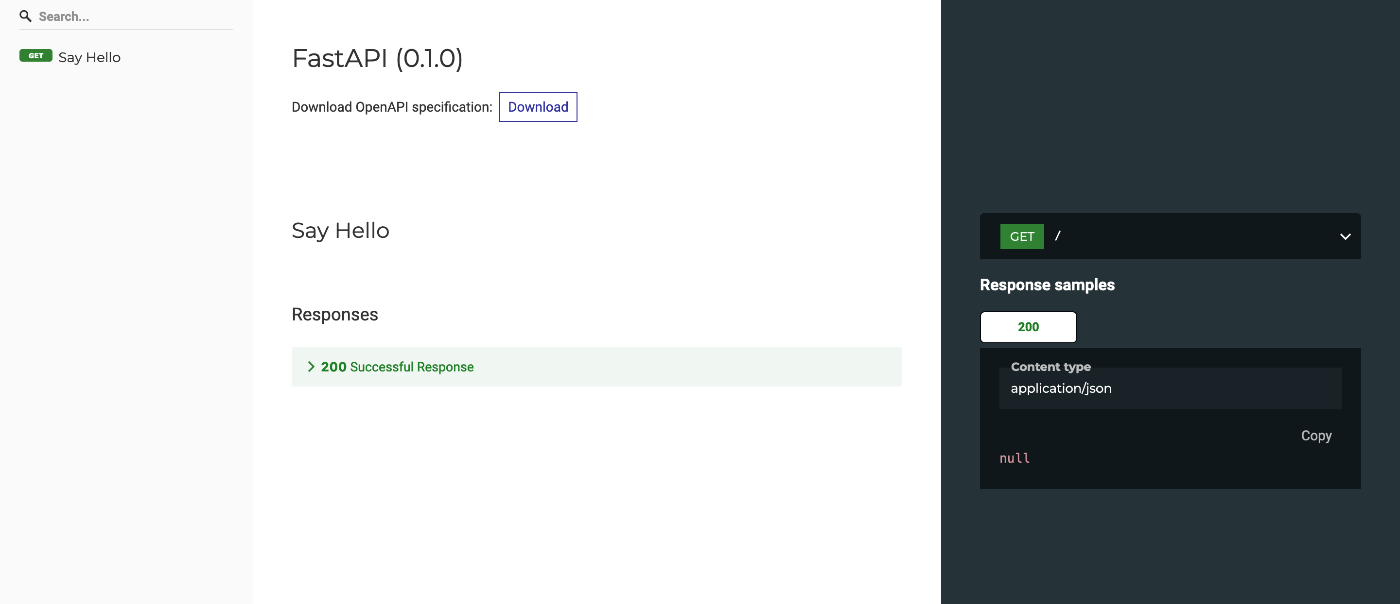This screenshot has width=1400, height=604.
Task: Click the Say Hello section heading
Action: point(340,231)
